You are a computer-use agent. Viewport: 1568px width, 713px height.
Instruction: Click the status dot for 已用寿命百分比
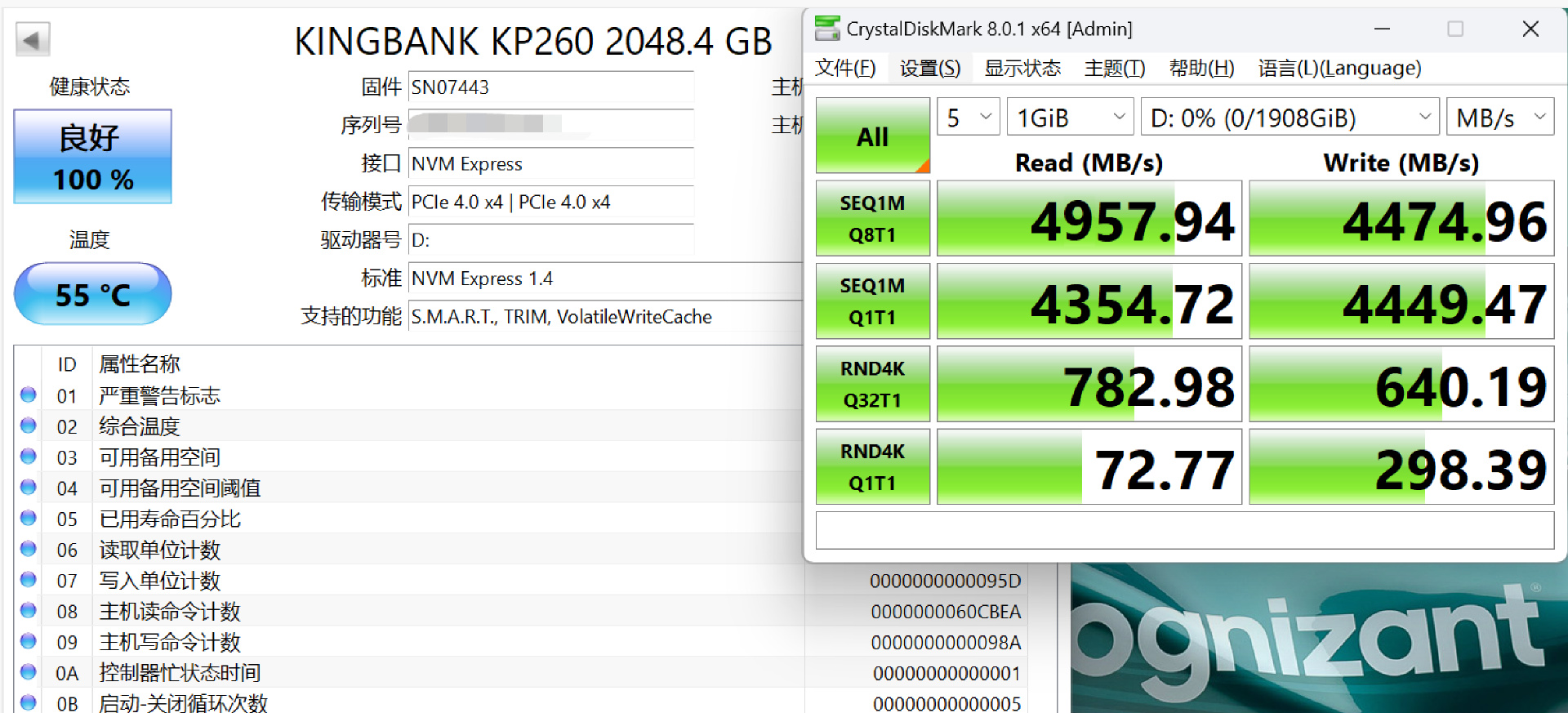point(29,518)
